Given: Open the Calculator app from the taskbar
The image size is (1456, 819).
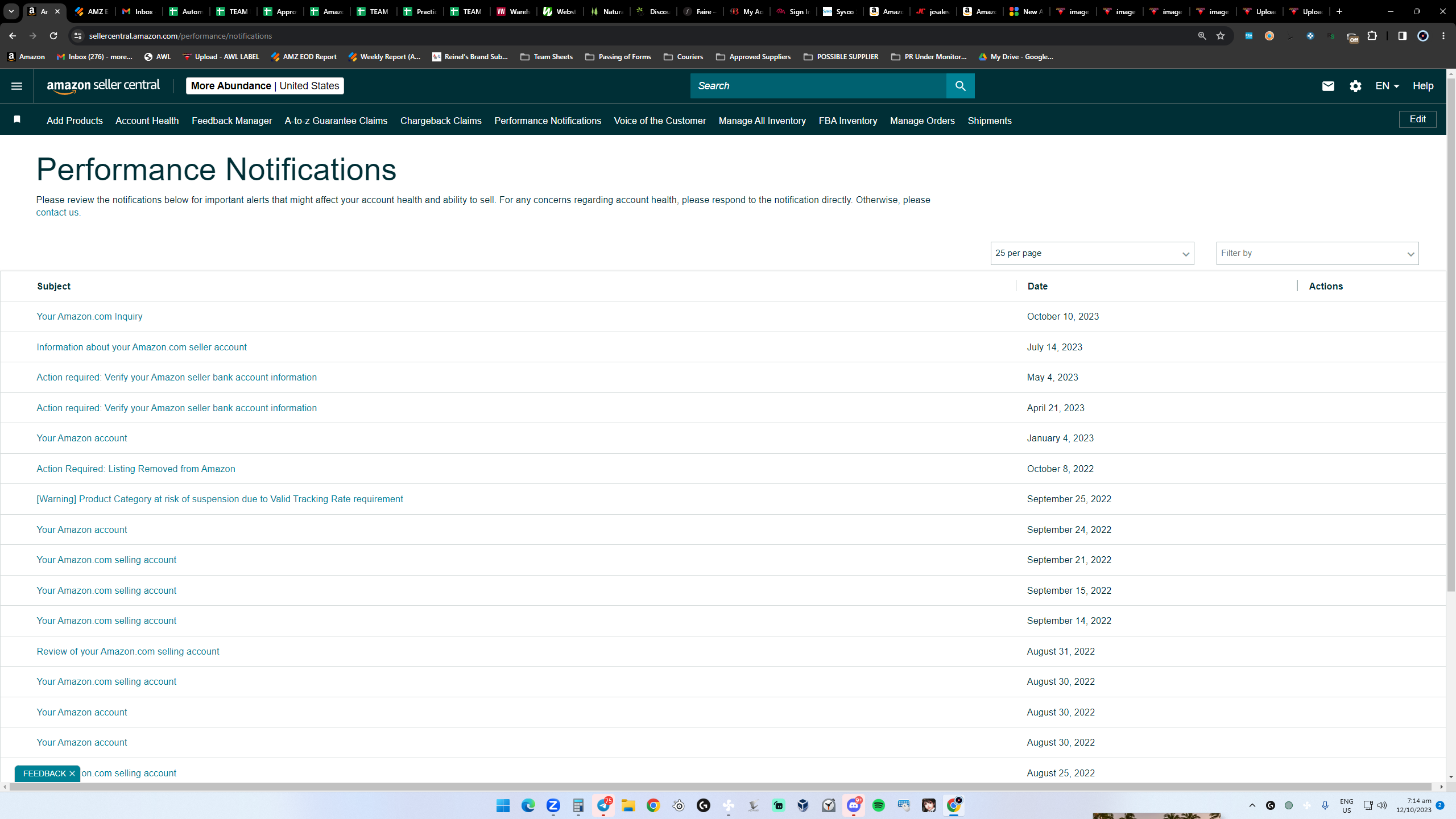Looking at the screenshot, I should (578, 805).
